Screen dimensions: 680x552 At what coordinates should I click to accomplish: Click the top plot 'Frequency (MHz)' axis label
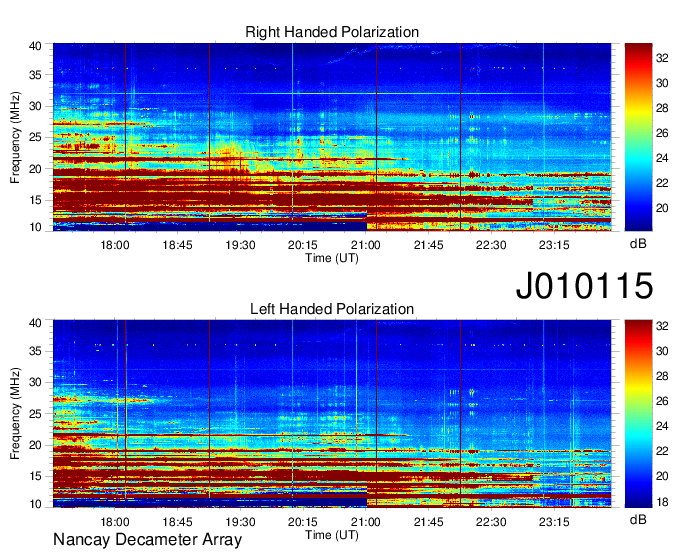tap(15, 137)
